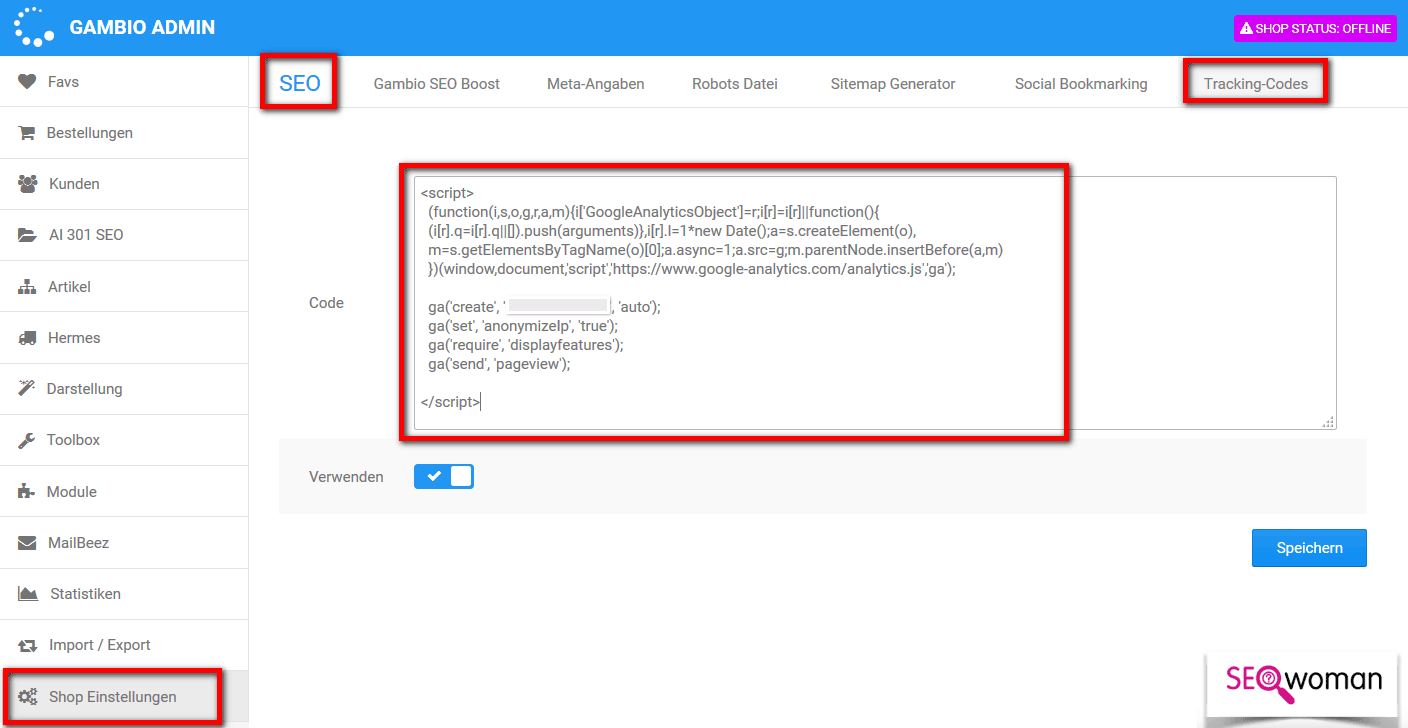Click the heart icon next to Favs
1408x728 pixels.
[27, 82]
